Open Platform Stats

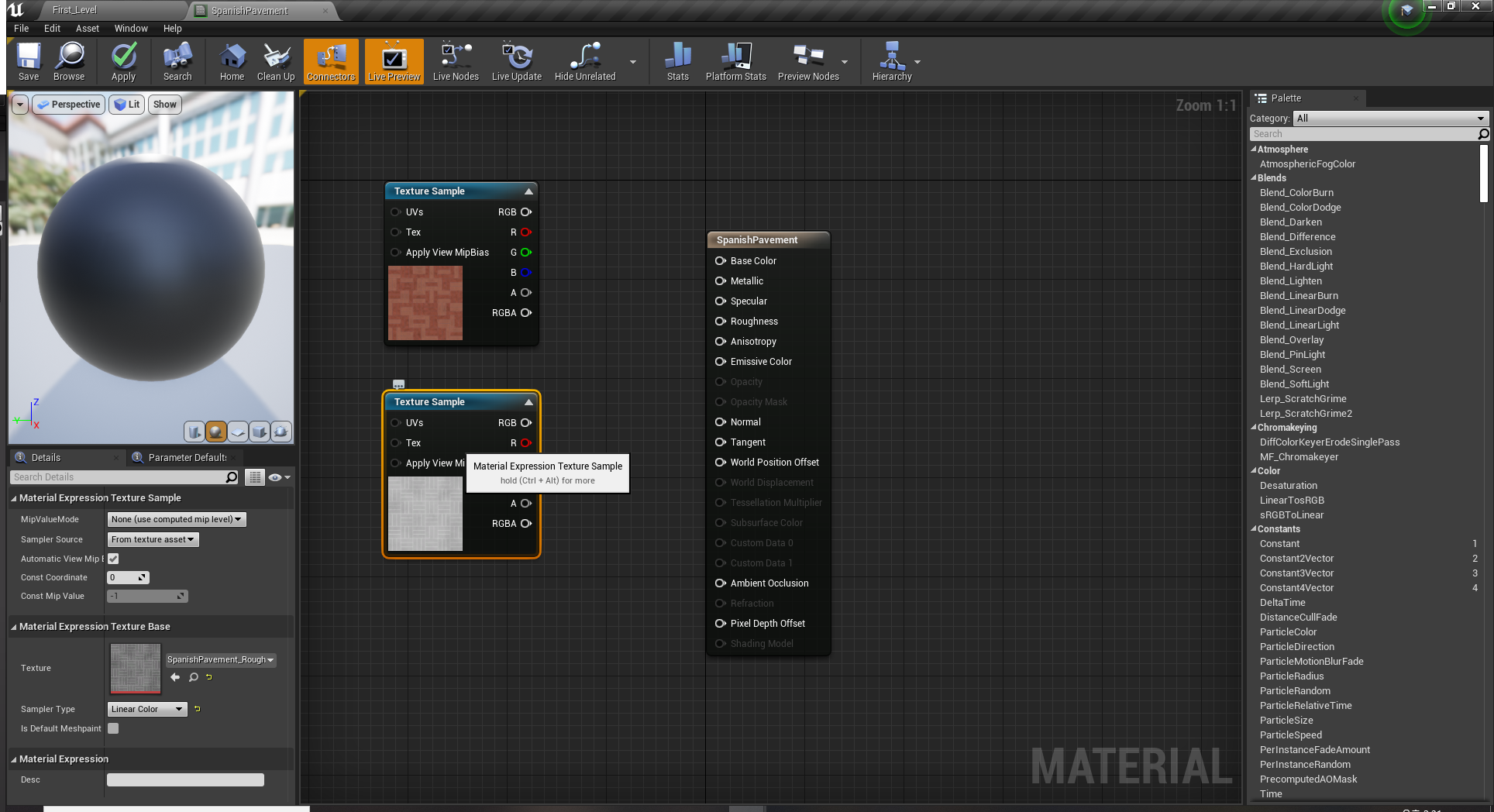pos(736,61)
